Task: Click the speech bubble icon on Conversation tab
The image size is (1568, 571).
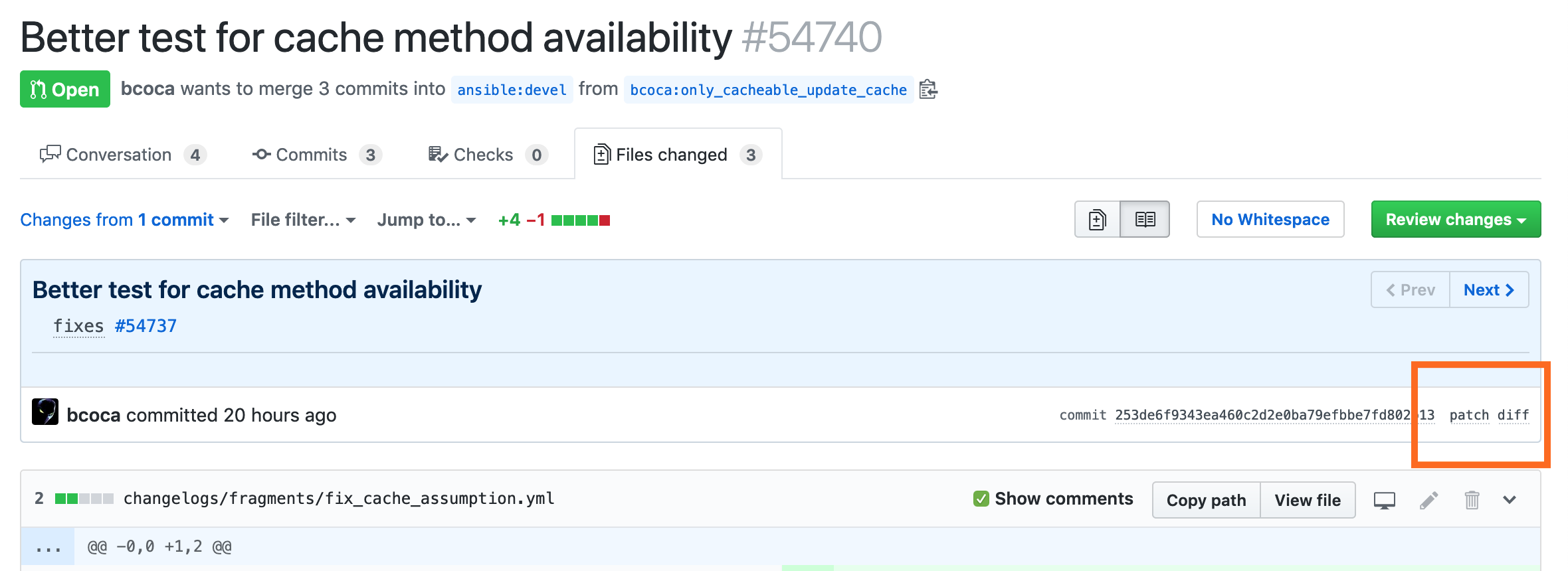Action: point(50,153)
